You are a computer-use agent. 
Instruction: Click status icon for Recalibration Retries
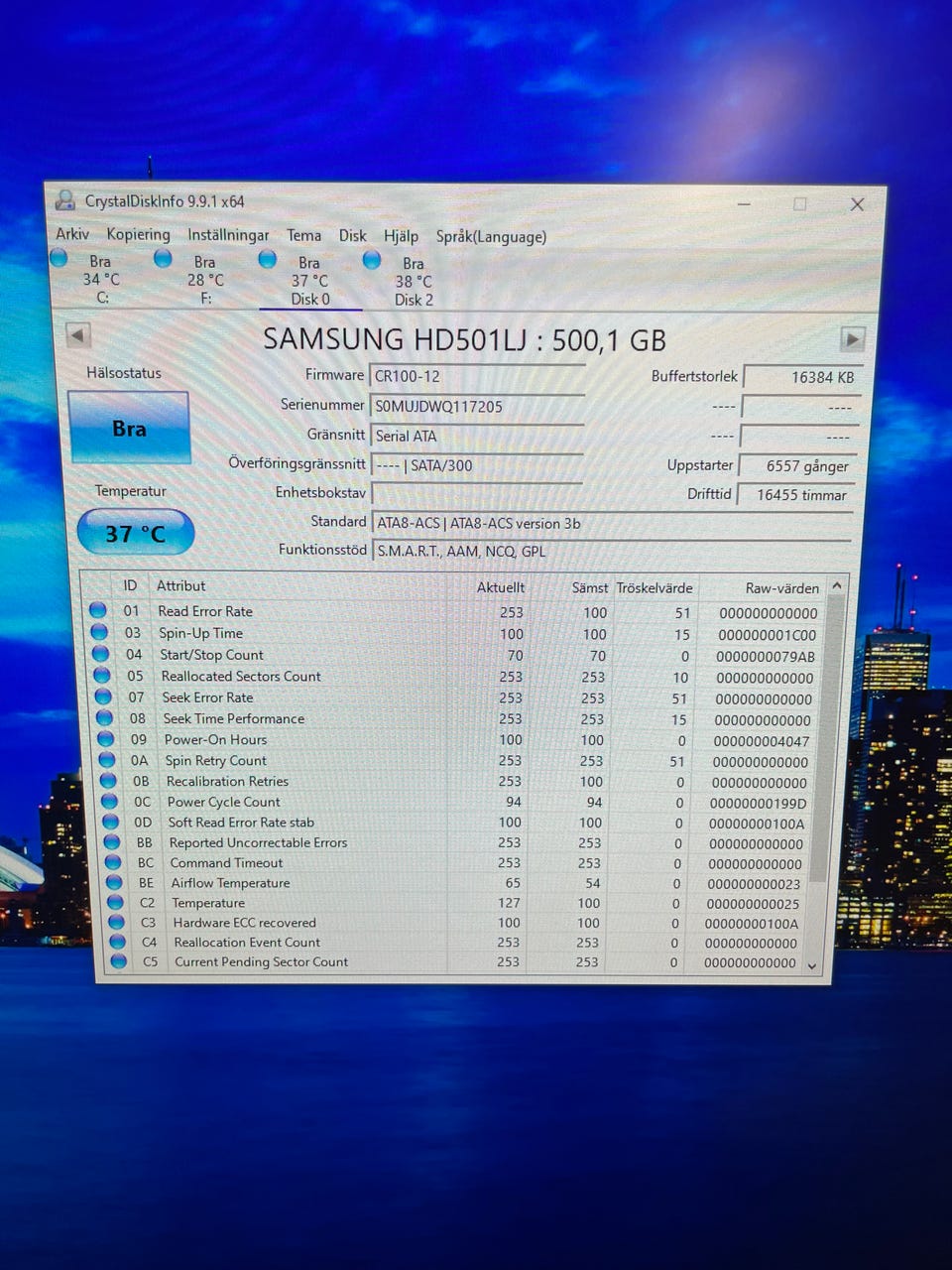tap(109, 781)
